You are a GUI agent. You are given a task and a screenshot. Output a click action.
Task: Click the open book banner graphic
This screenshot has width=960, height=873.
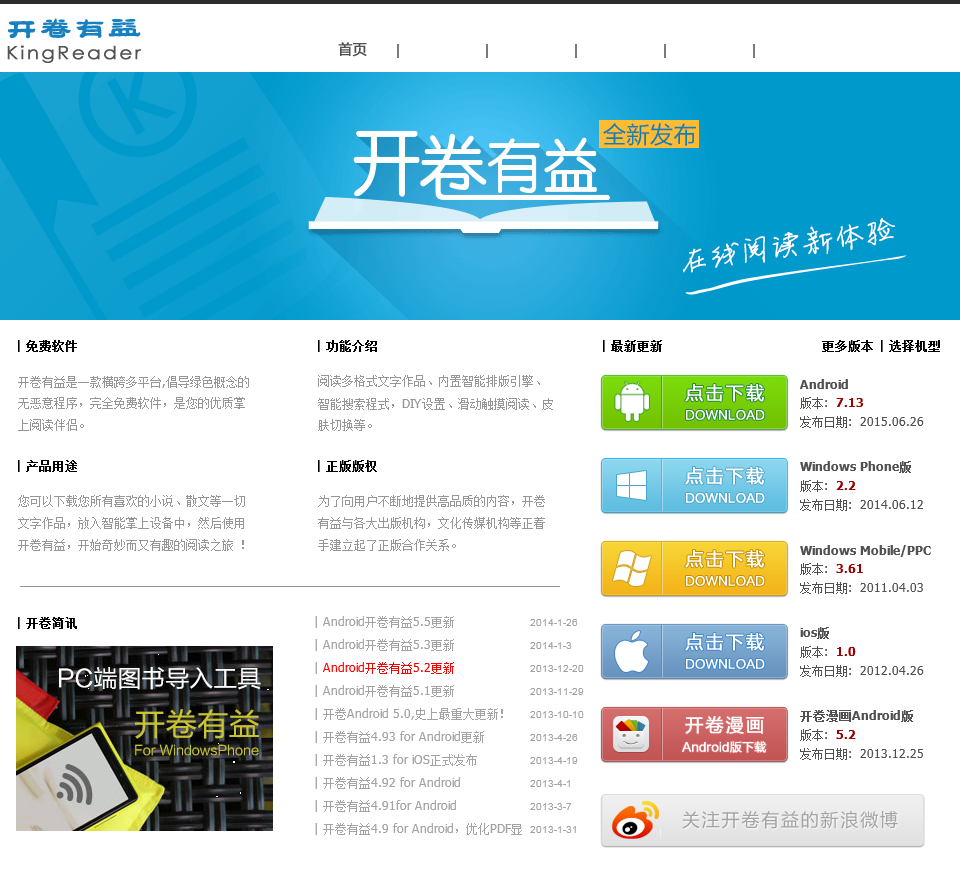(x=483, y=215)
